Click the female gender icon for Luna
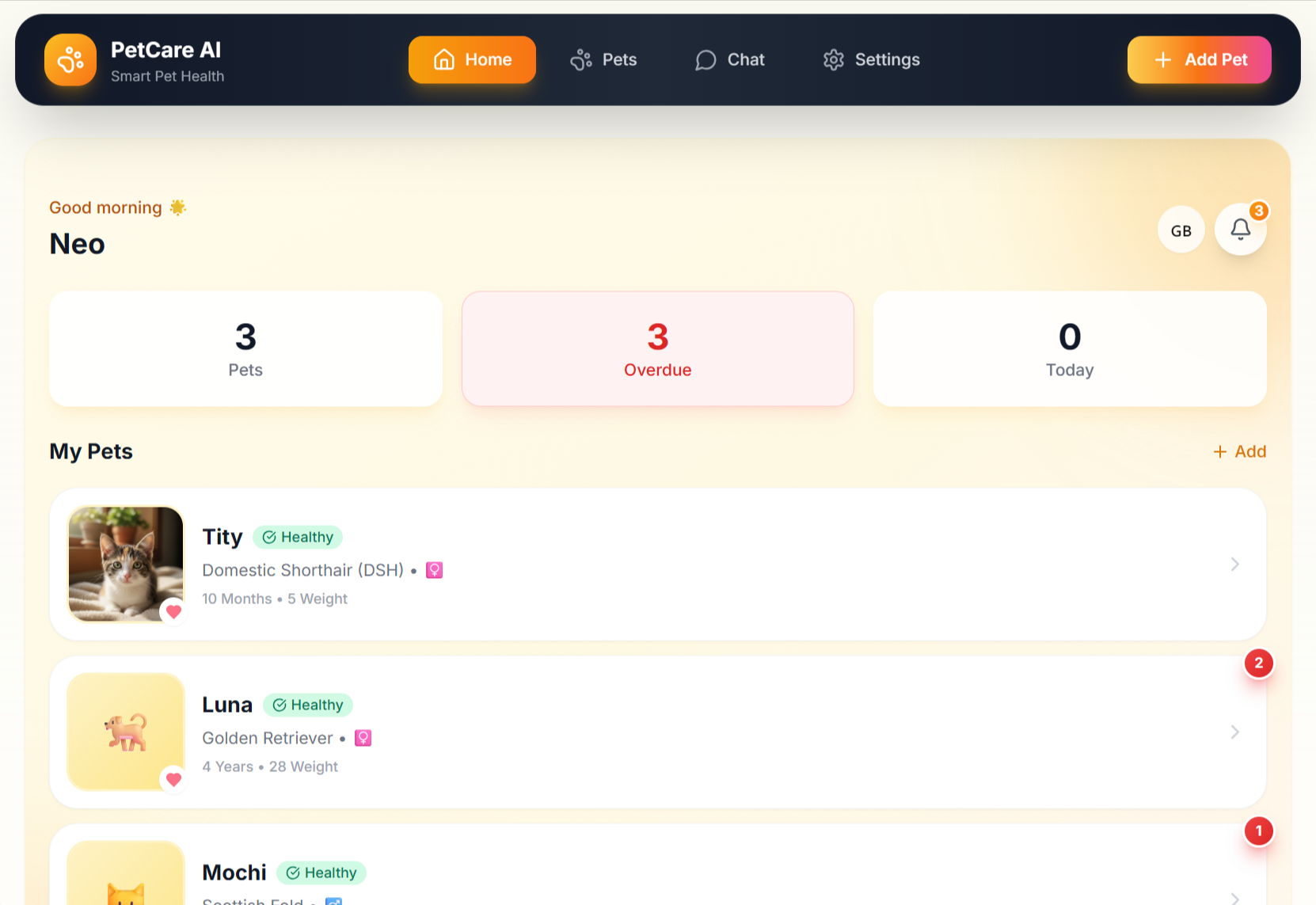Image resolution: width=1316 pixels, height=905 pixels. click(x=363, y=738)
